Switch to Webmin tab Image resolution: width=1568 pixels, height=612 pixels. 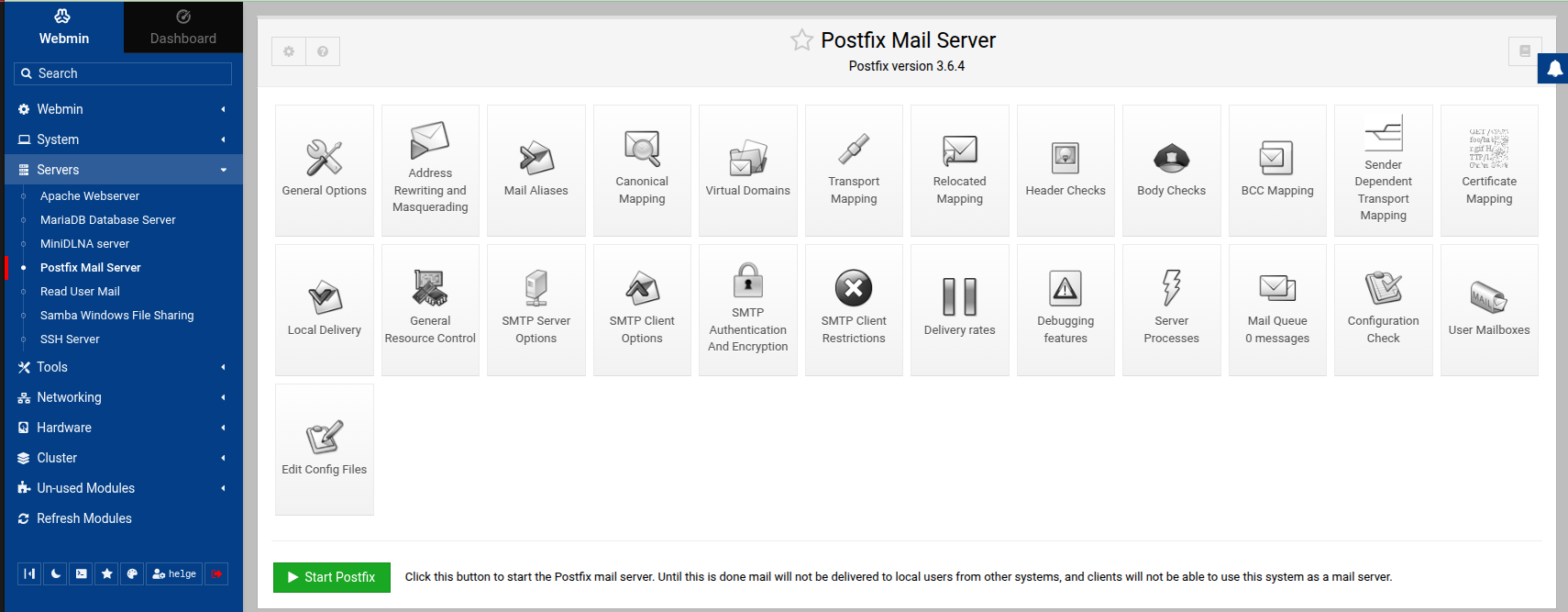[x=64, y=27]
